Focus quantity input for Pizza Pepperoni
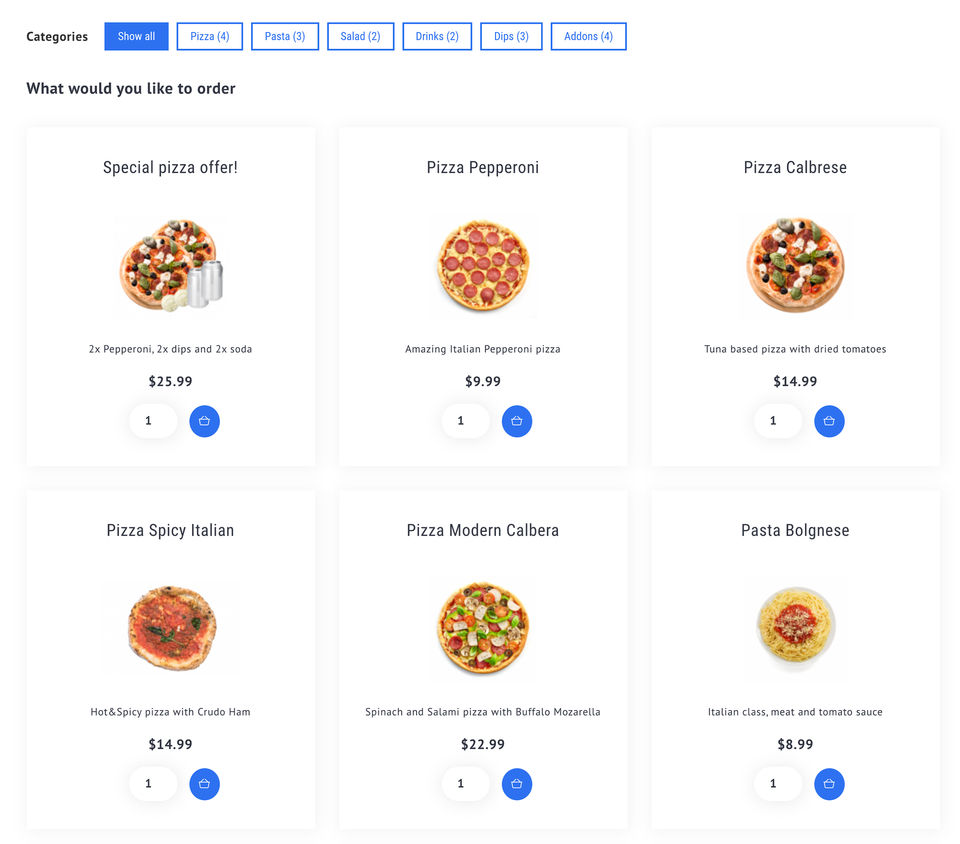This screenshot has height=844, width=960. coord(465,421)
